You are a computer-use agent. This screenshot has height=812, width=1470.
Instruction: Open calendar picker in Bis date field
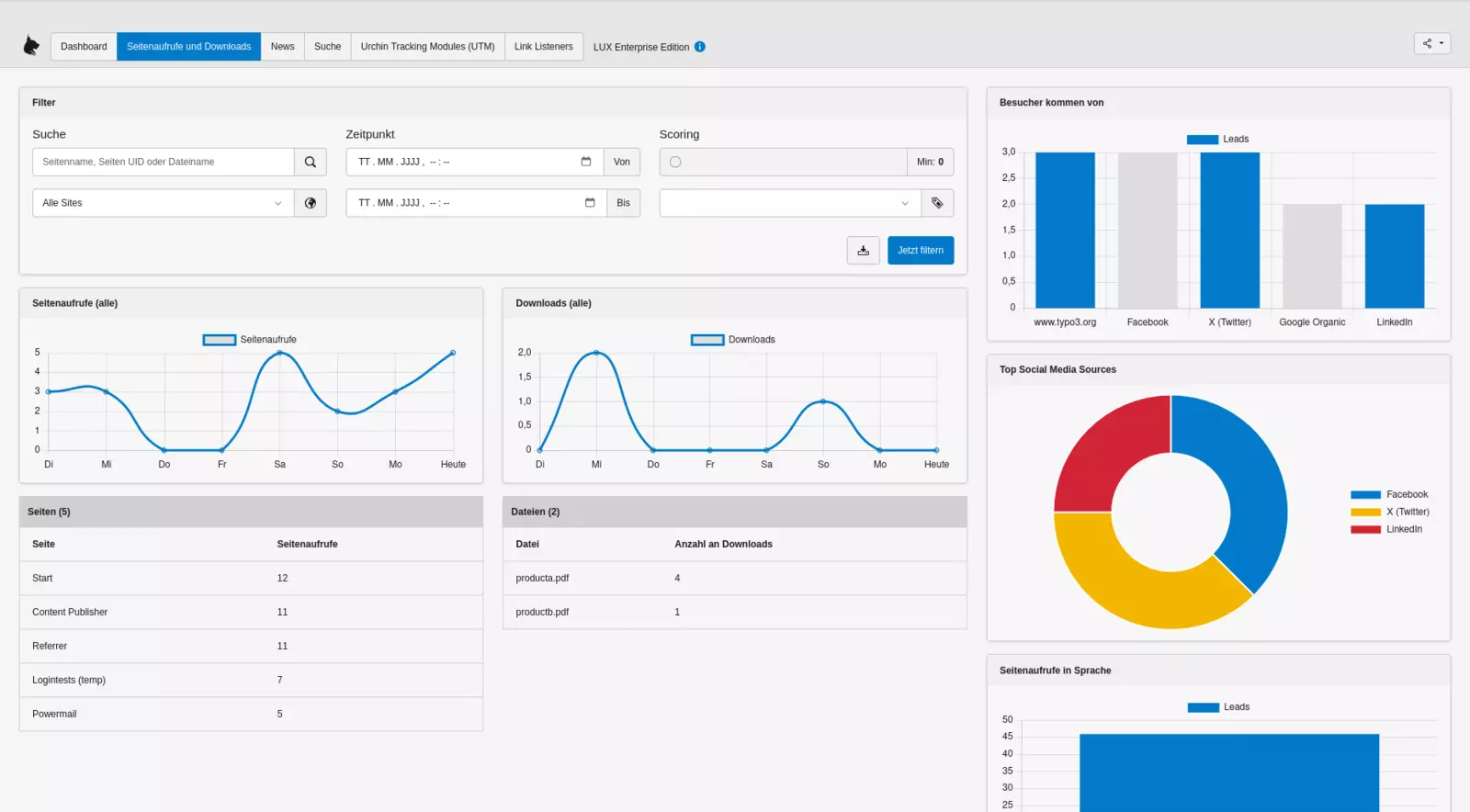point(590,203)
